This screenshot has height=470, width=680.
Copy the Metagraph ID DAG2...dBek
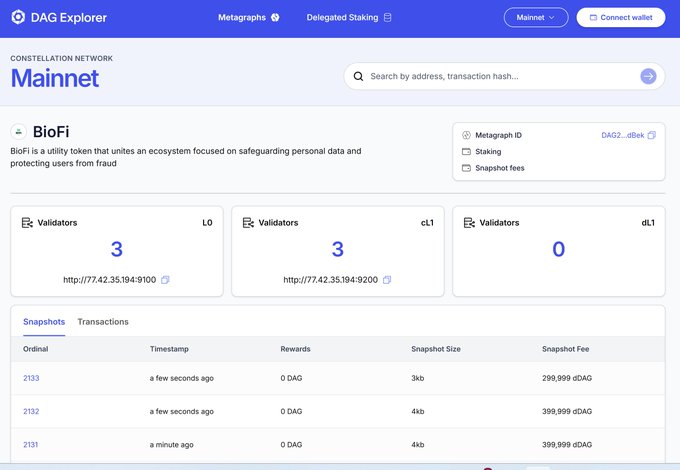click(651, 135)
